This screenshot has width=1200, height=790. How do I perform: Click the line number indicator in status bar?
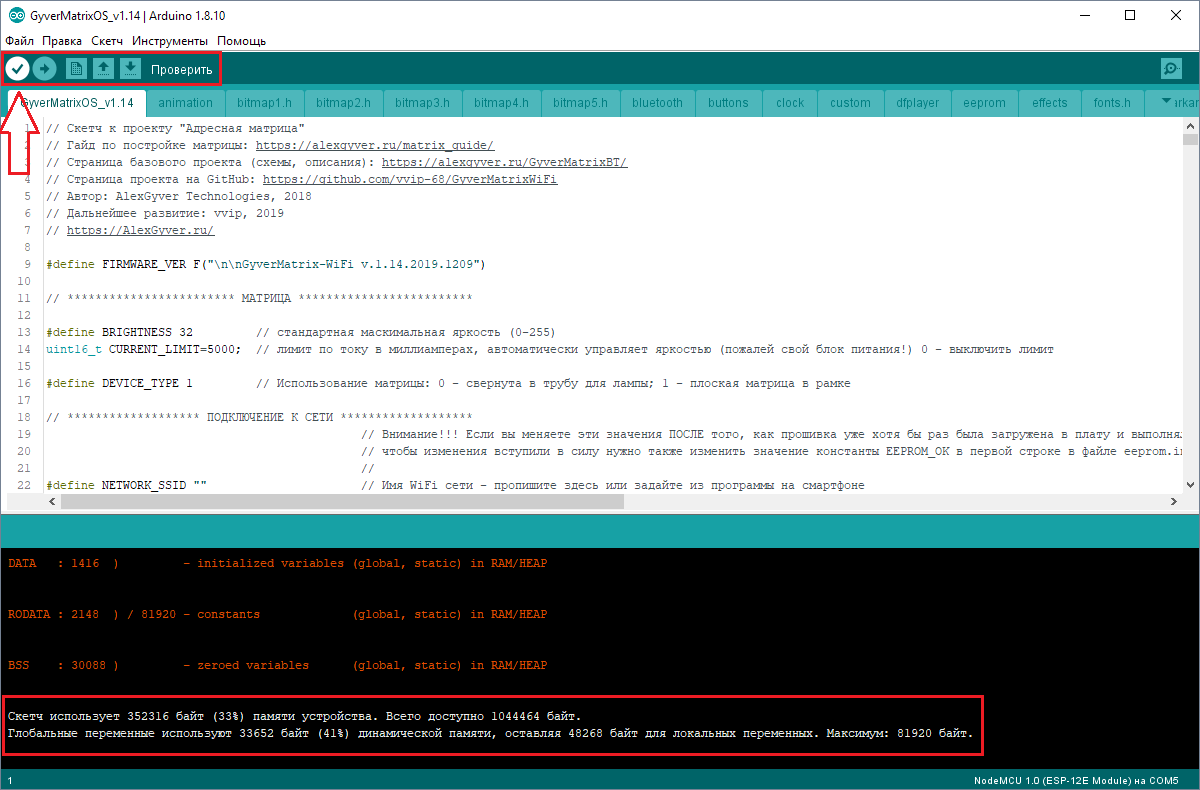(x=10, y=780)
